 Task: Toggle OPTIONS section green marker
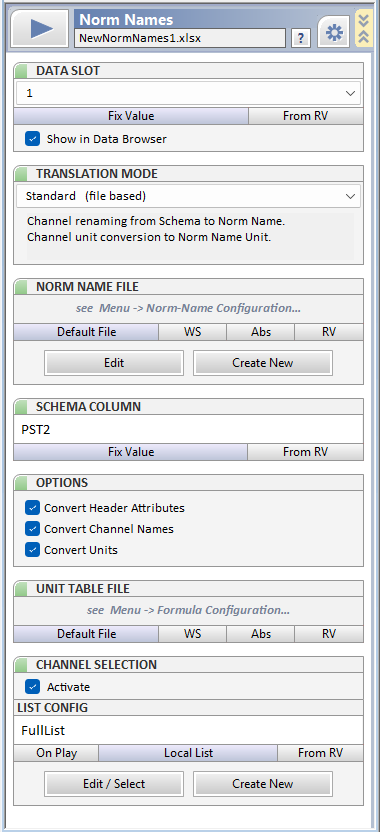click(20, 483)
